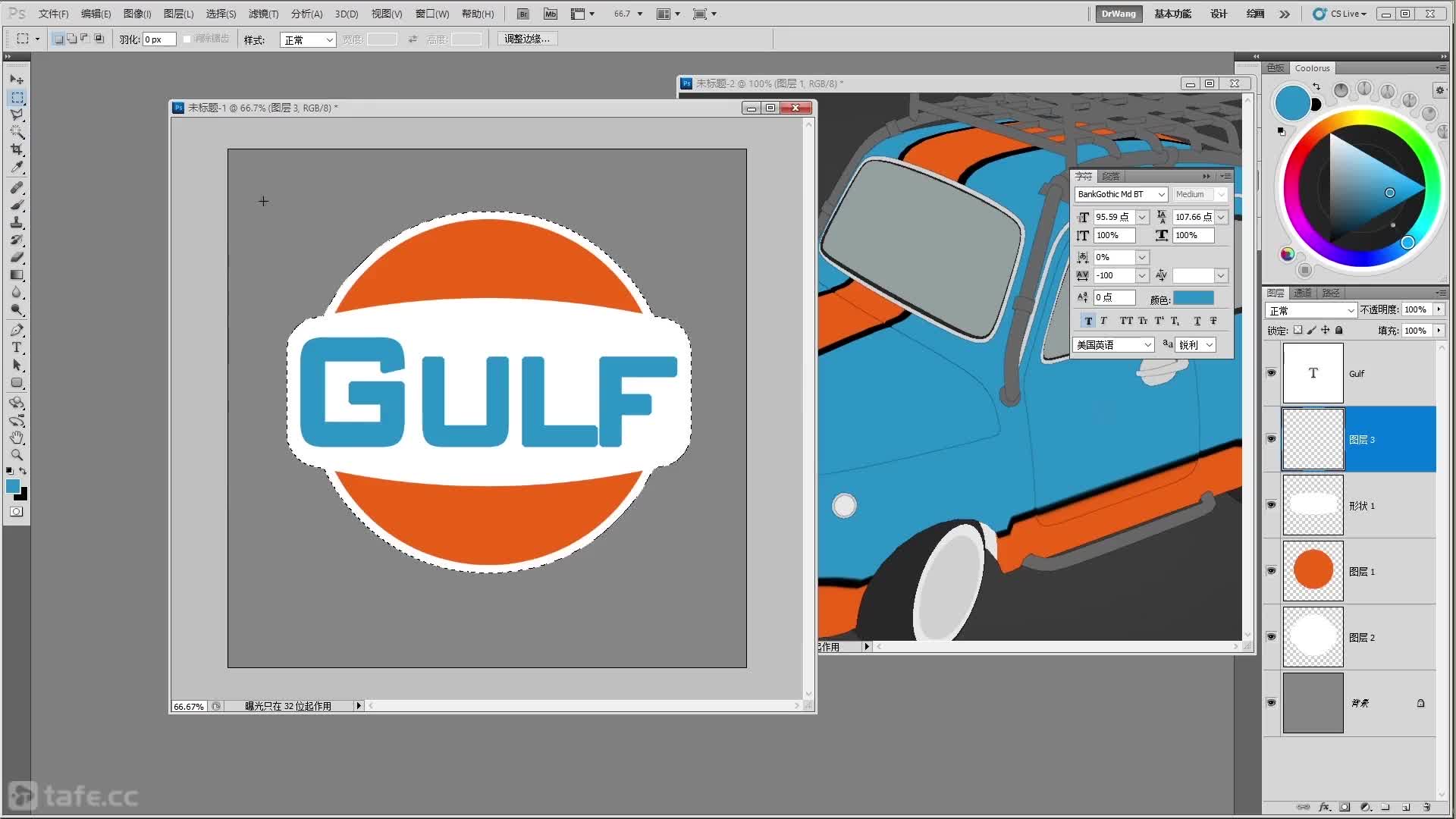The image size is (1456, 819).
Task: Select the Path Selection tool
Action: coord(17,365)
